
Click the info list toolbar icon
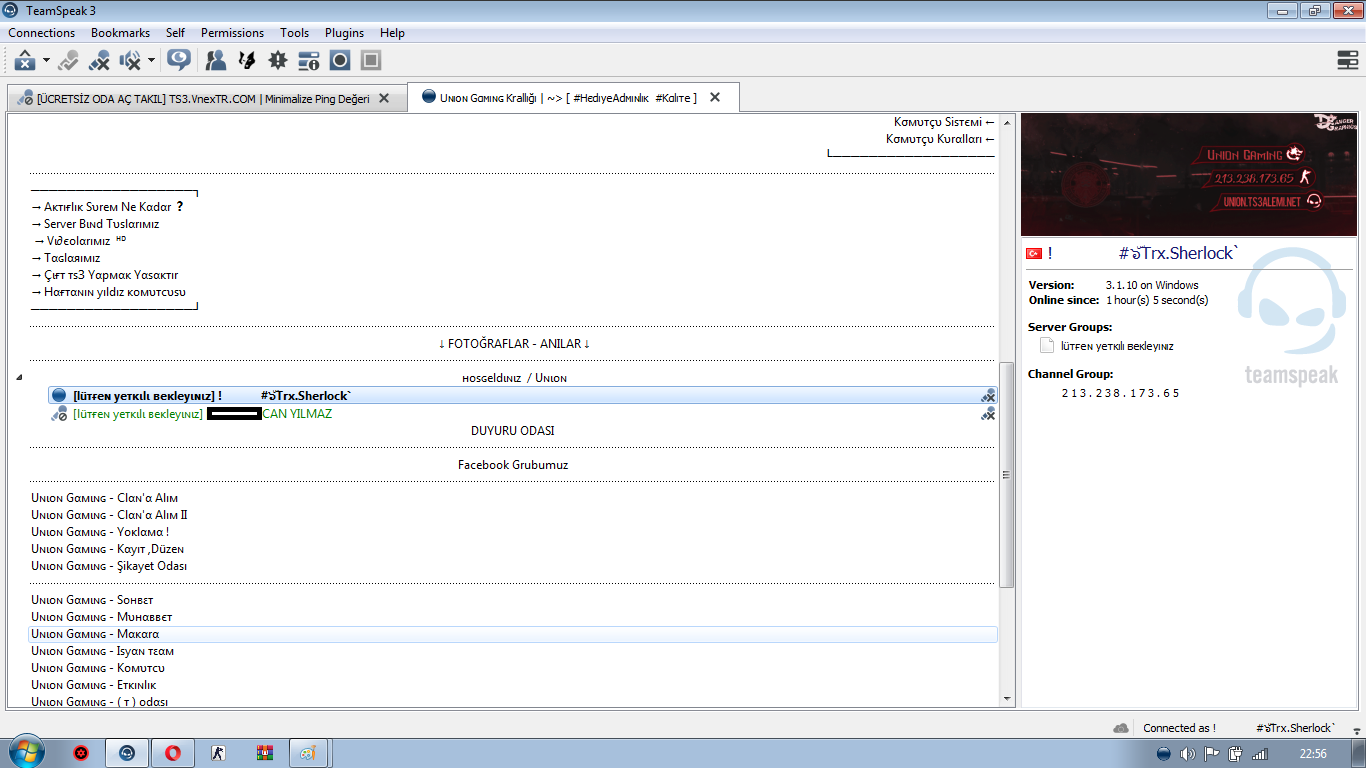tap(309, 60)
